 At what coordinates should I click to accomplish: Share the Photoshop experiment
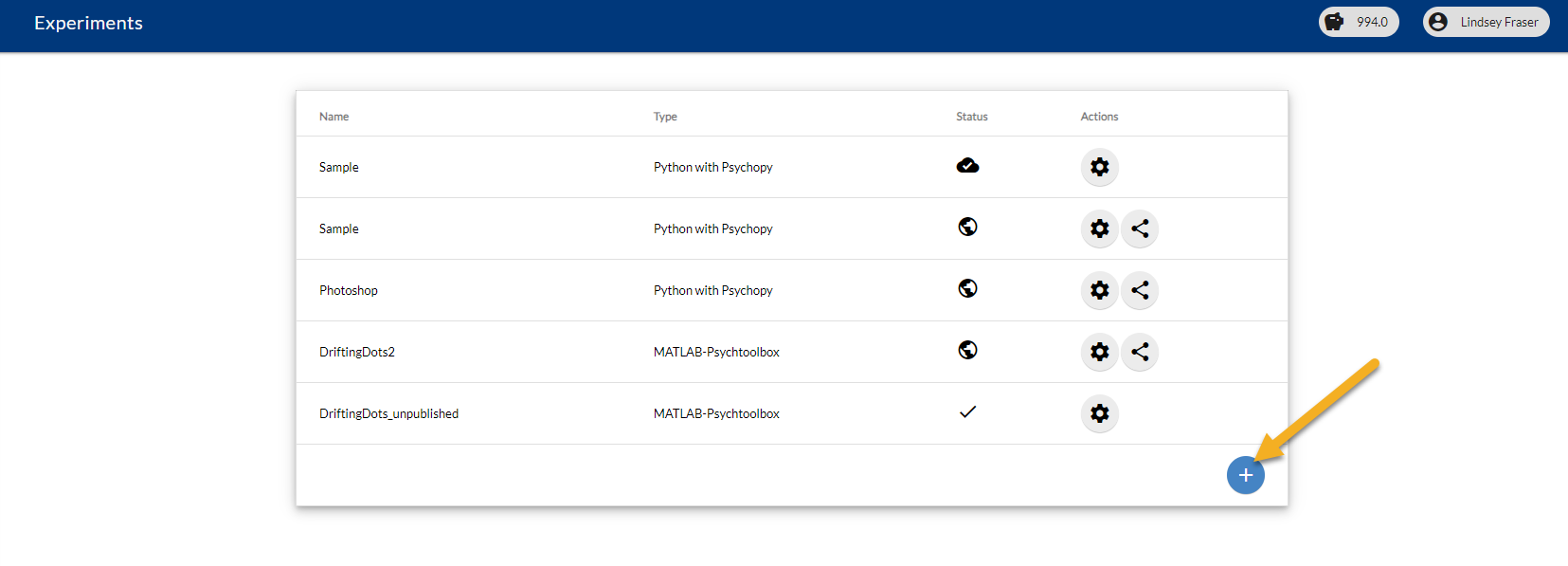point(1140,290)
